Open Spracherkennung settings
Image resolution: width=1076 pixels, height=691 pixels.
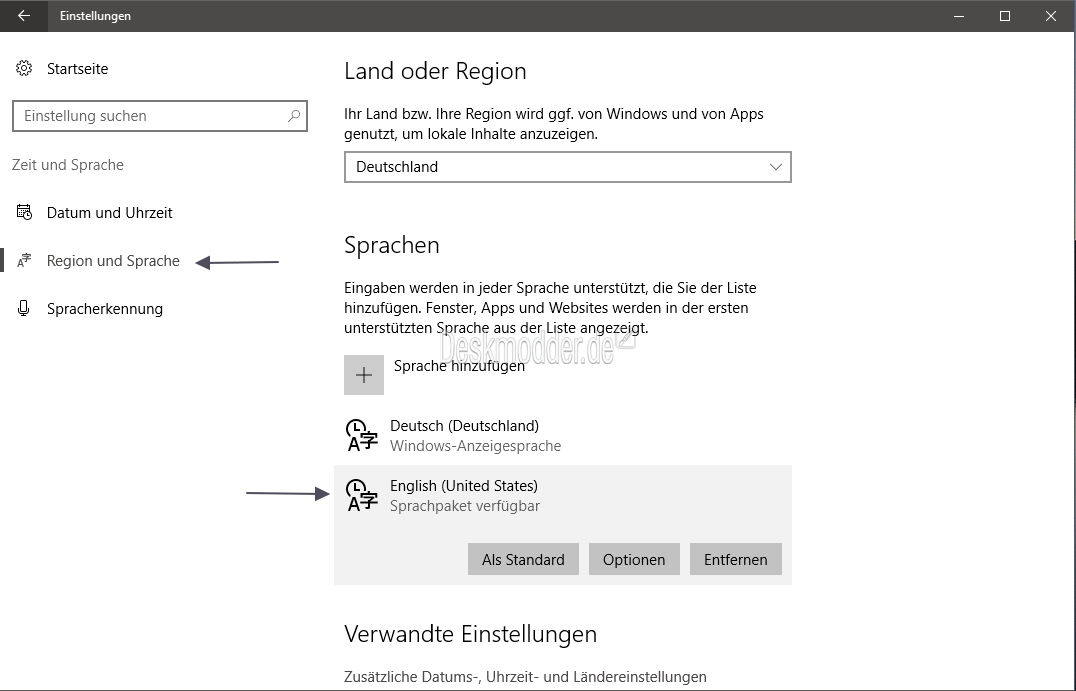point(105,309)
